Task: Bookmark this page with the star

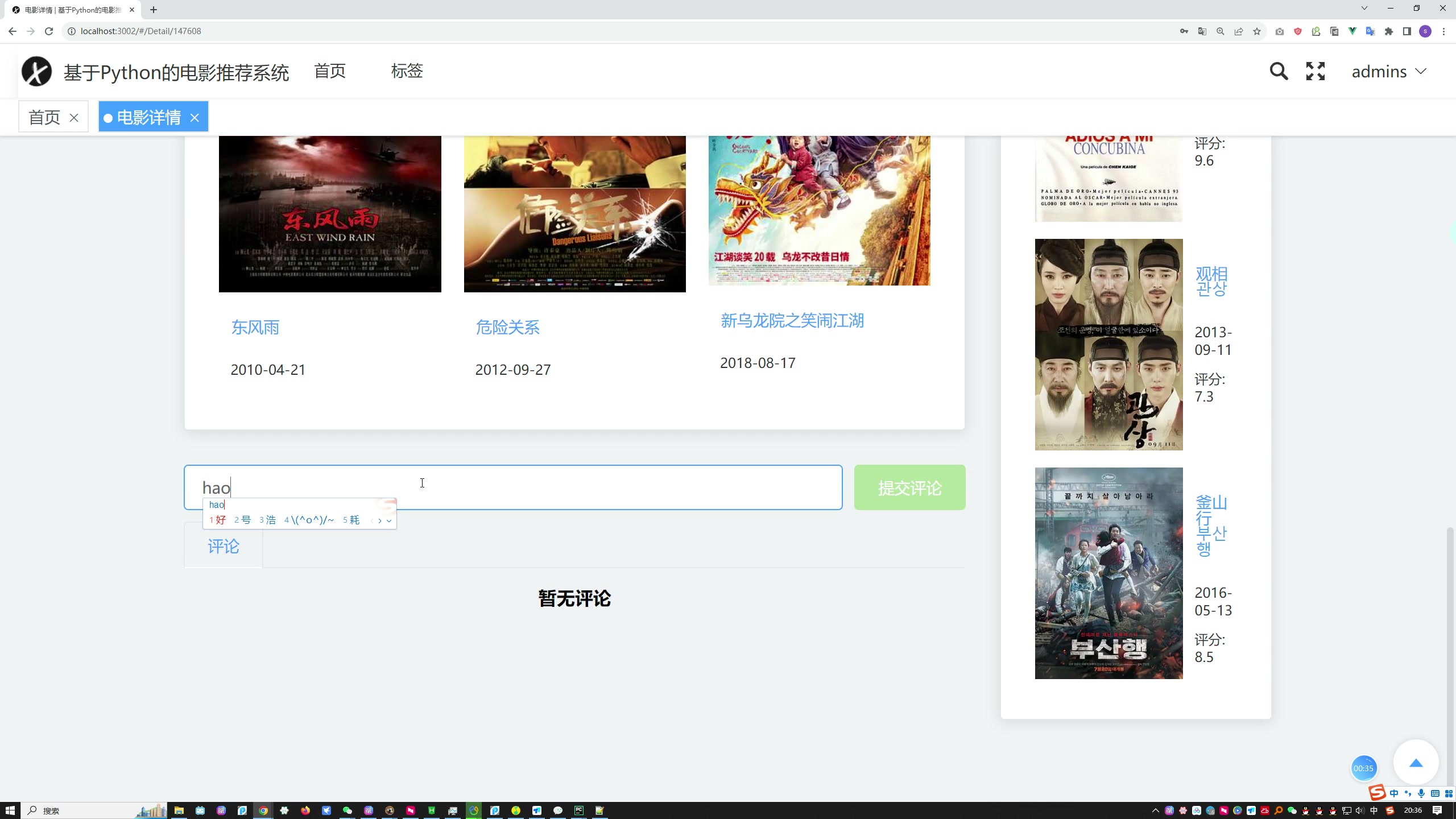Action: tap(1257, 31)
